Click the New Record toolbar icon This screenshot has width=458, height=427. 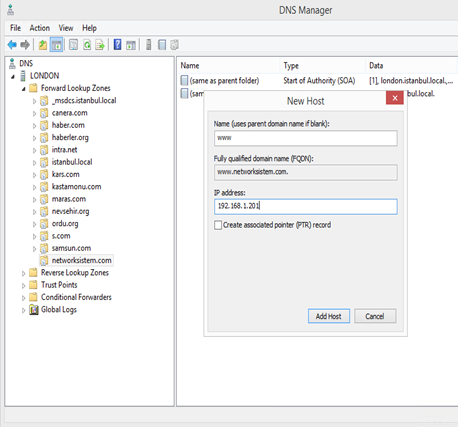[162, 45]
